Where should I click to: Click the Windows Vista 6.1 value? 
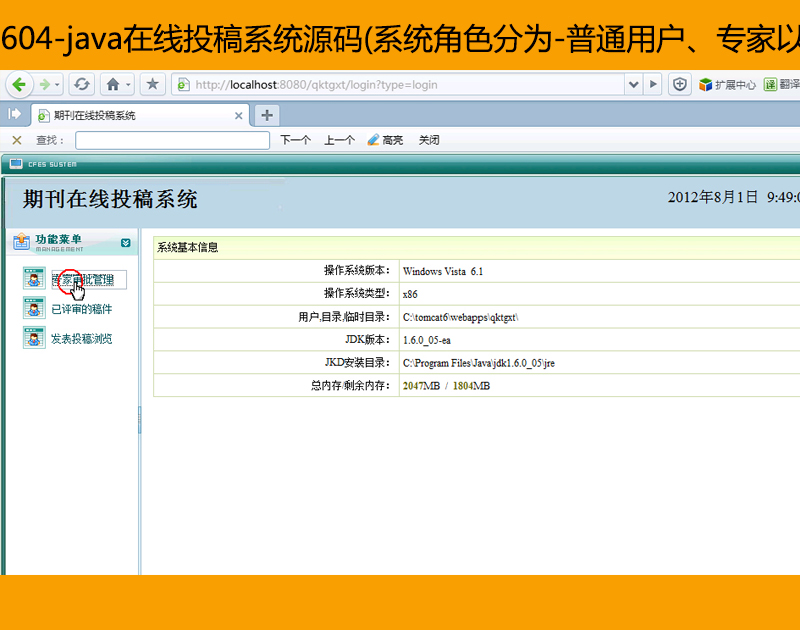442,271
